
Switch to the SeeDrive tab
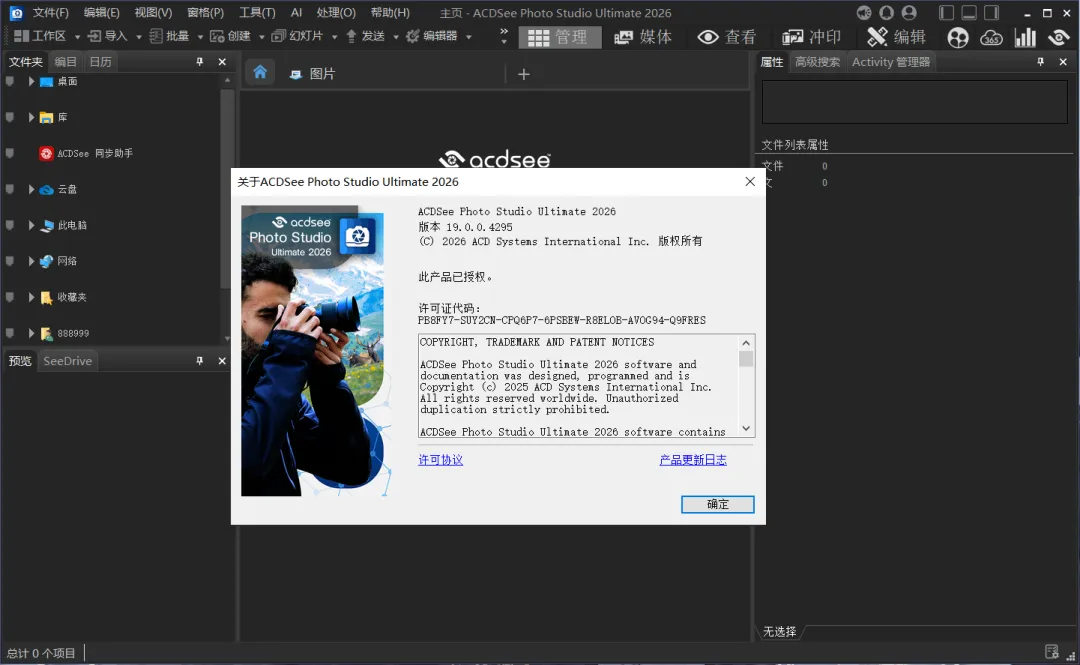click(x=68, y=360)
